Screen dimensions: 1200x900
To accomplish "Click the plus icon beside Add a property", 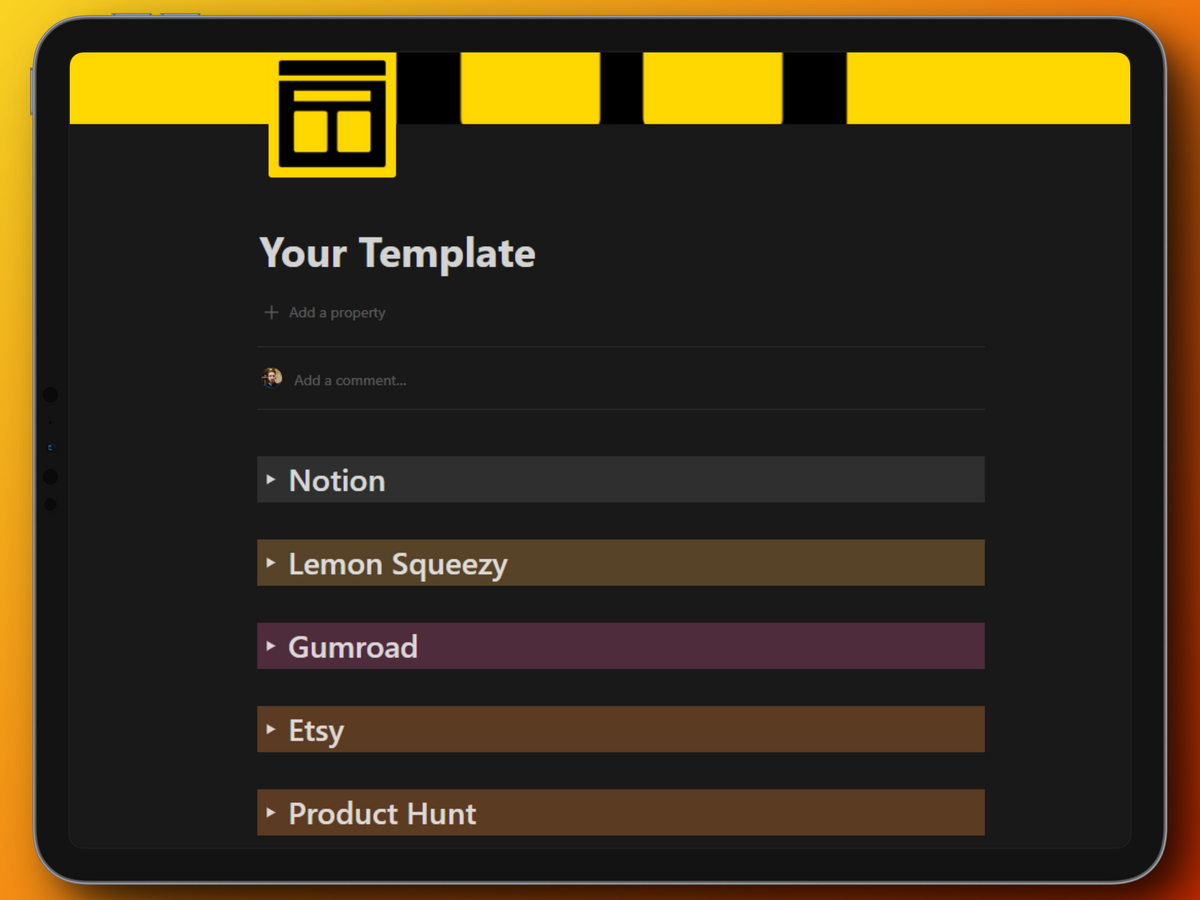I will click(271, 313).
